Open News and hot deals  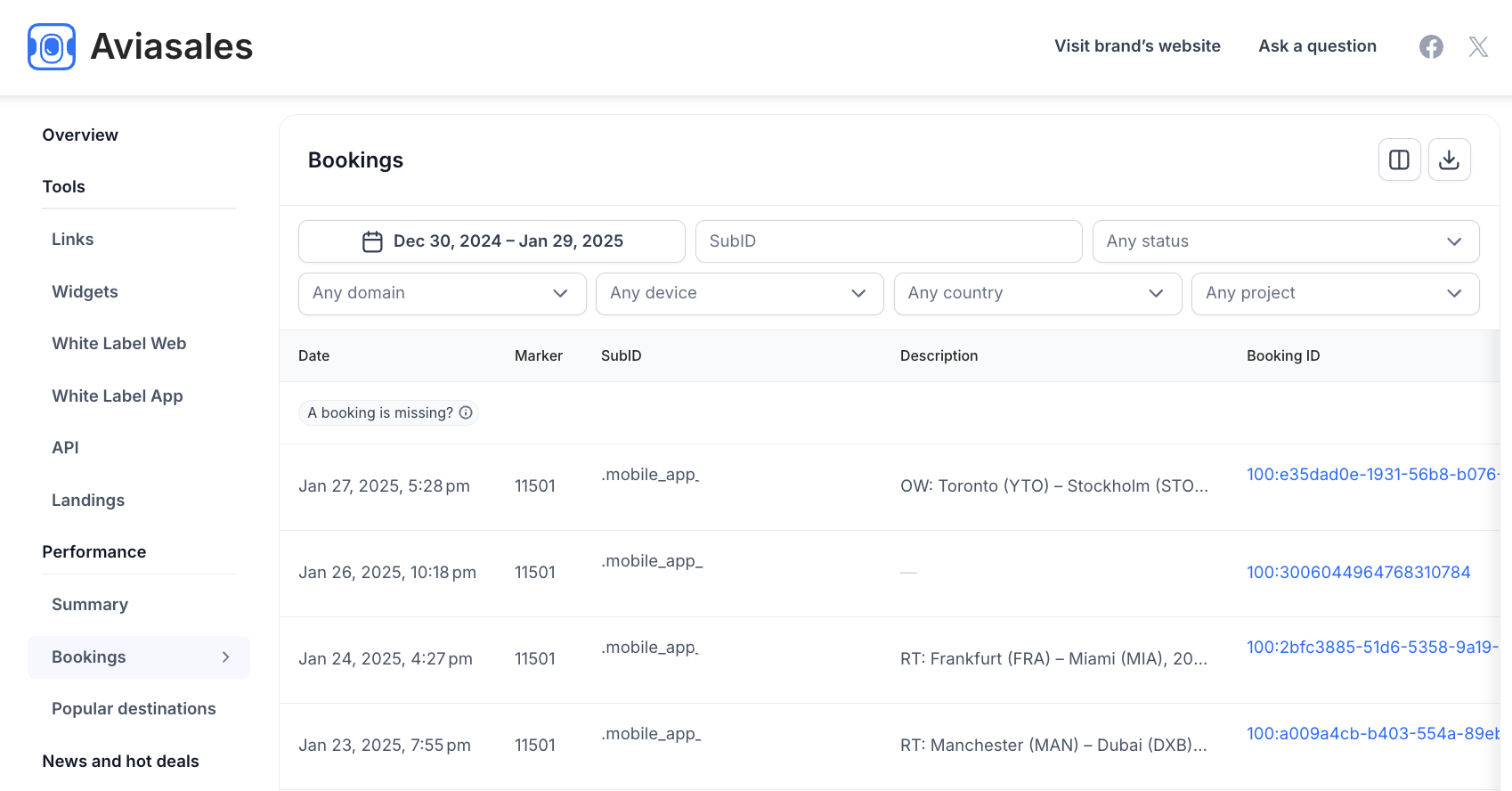coord(120,761)
